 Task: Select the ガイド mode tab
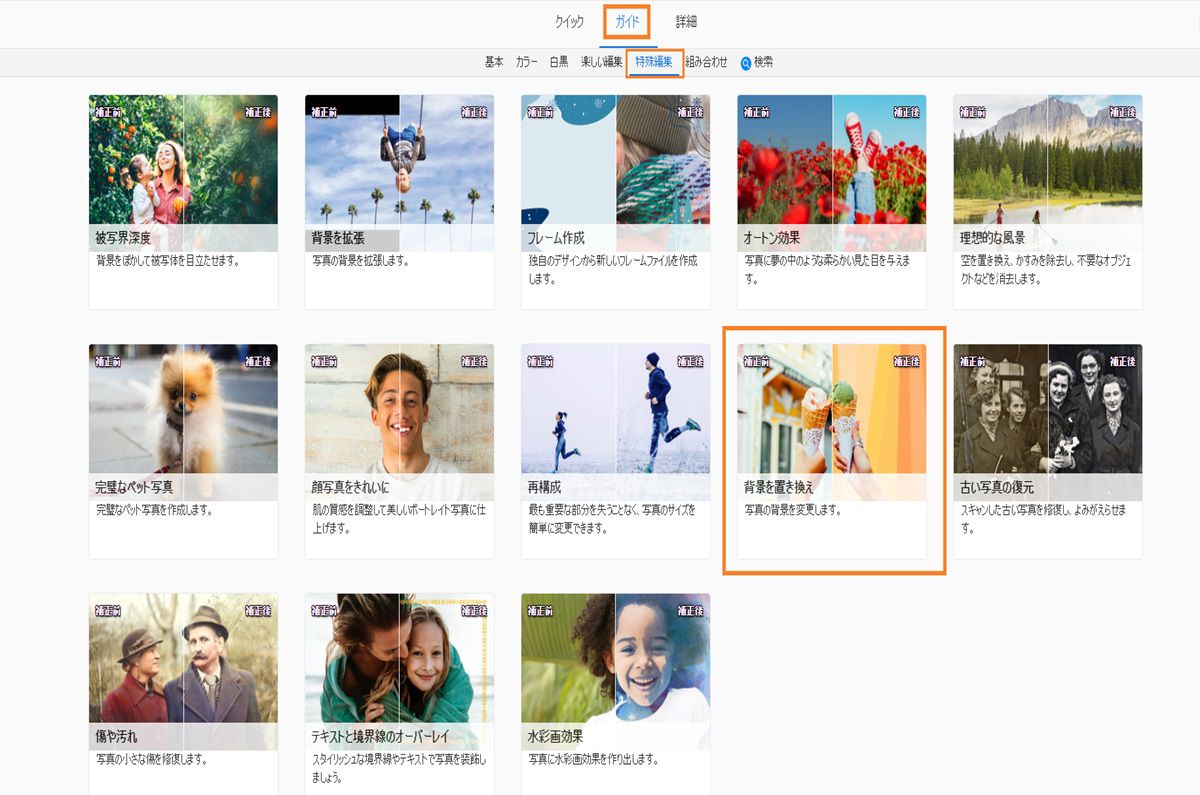pos(628,22)
